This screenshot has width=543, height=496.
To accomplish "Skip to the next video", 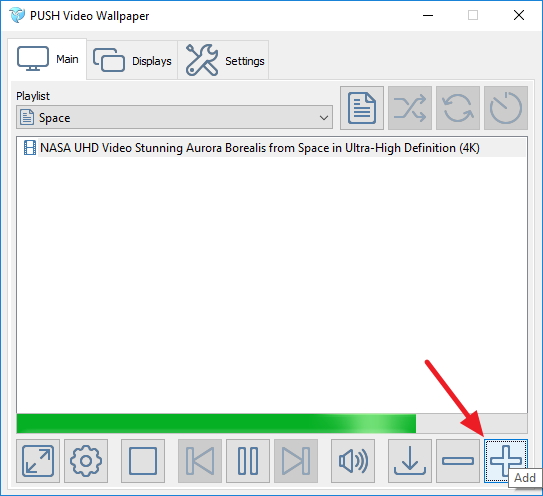I will click(296, 461).
